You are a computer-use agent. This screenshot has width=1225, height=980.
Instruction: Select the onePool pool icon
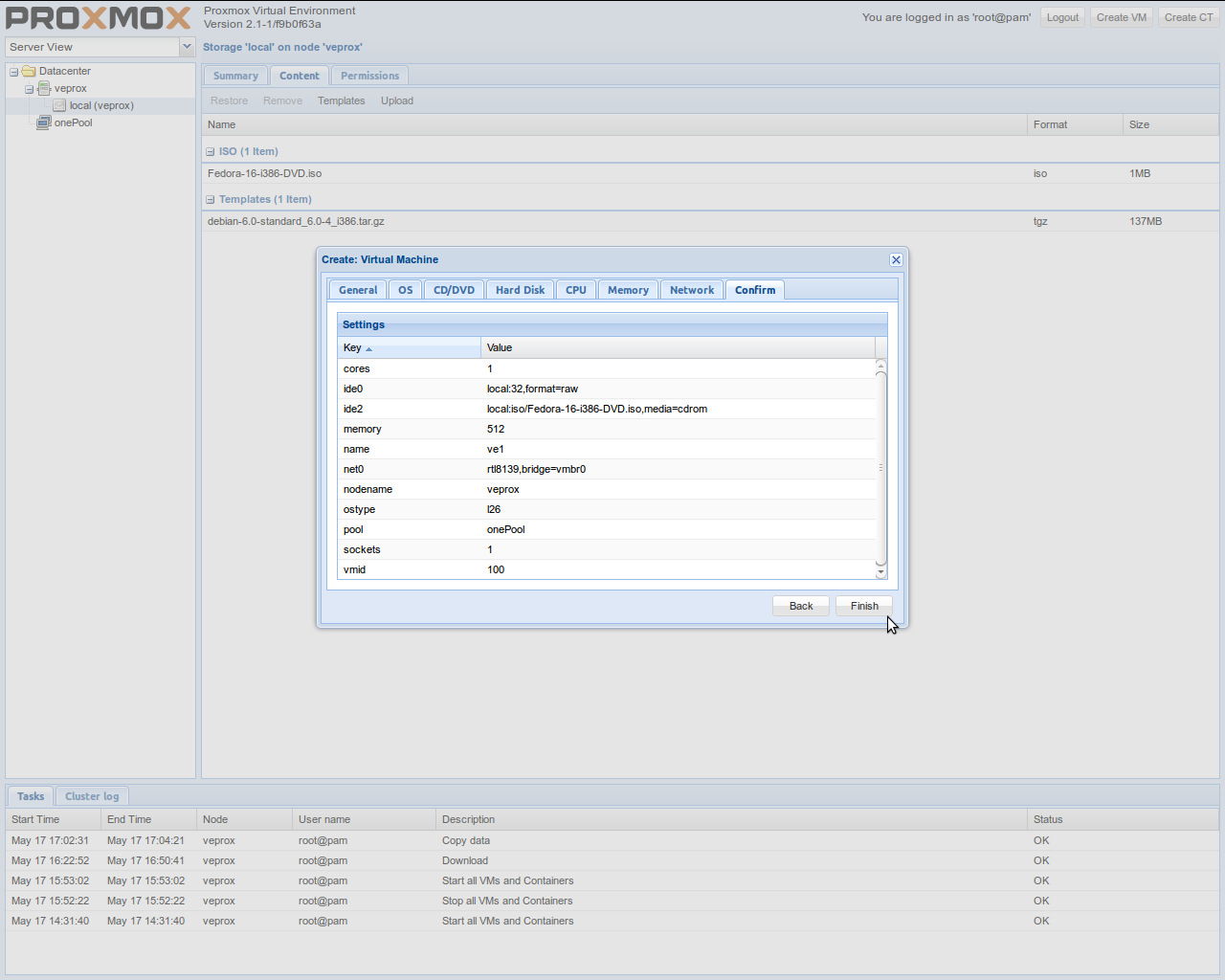coord(44,122)
